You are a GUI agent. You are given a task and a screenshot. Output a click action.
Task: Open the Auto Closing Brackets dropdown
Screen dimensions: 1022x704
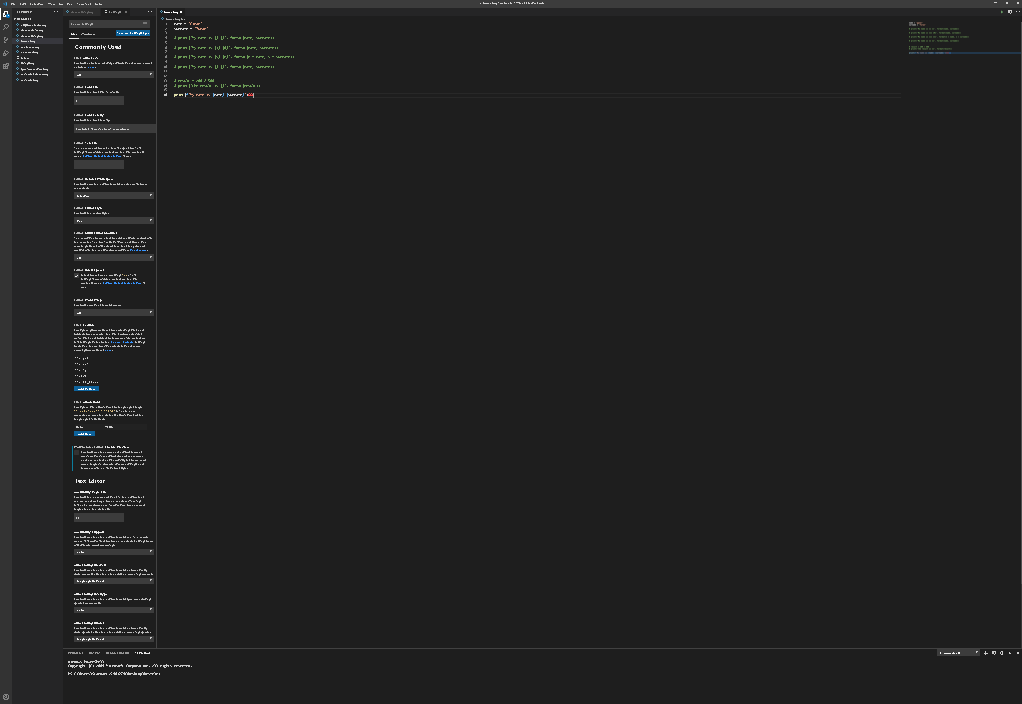point(113,580)
